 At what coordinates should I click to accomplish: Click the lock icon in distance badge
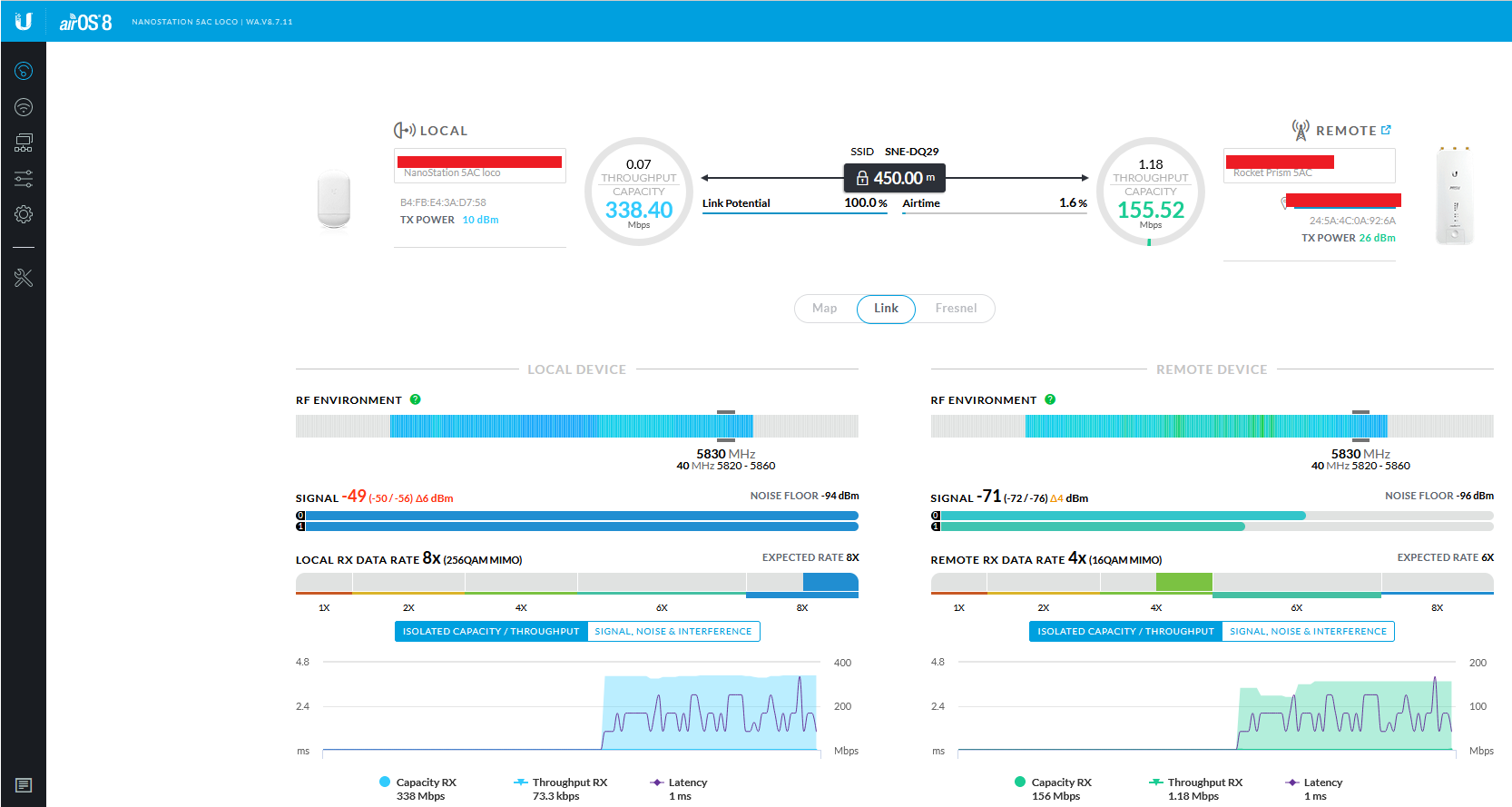click(x=862, y=178)
